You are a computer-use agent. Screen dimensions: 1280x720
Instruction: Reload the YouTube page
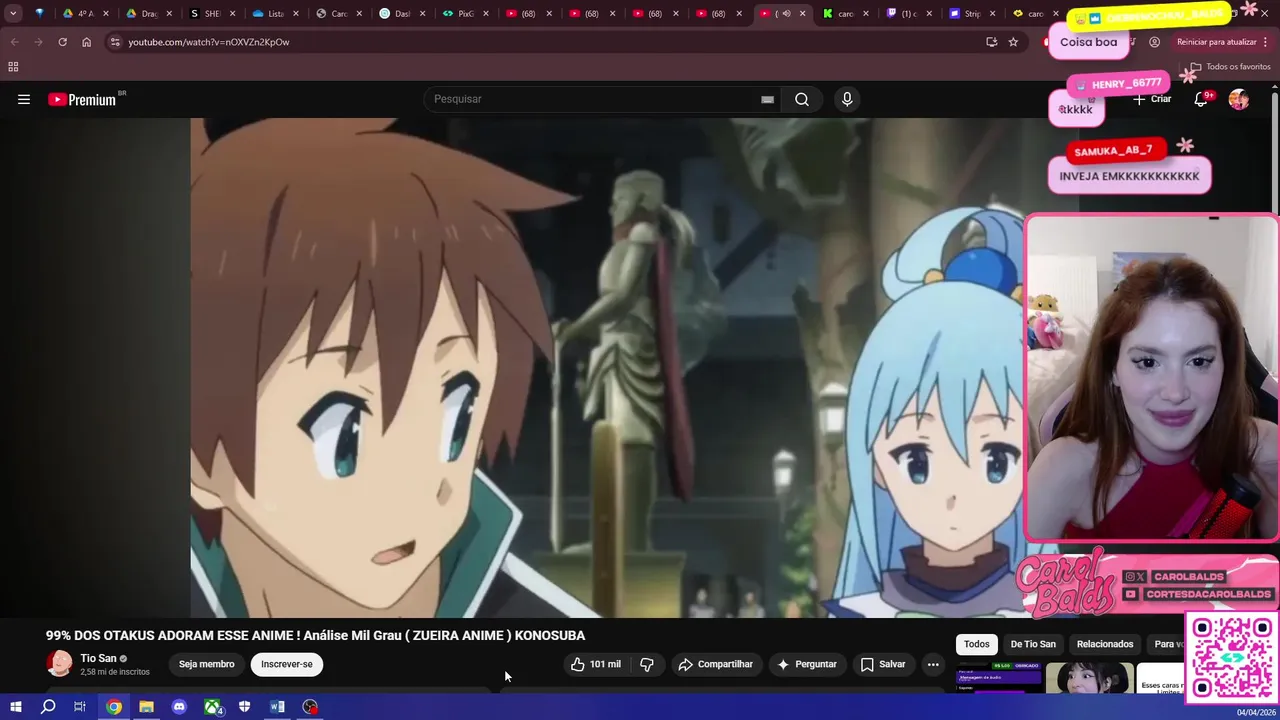(62, 42)
